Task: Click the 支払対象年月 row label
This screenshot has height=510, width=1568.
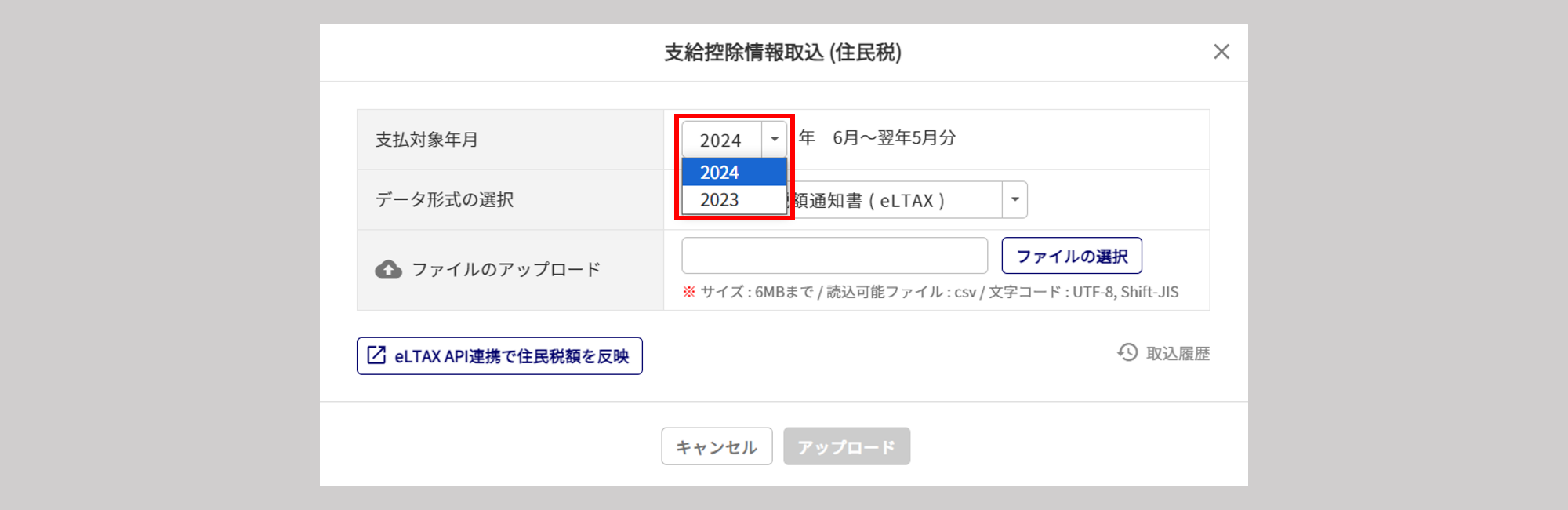Action: [x=426, y=140]
